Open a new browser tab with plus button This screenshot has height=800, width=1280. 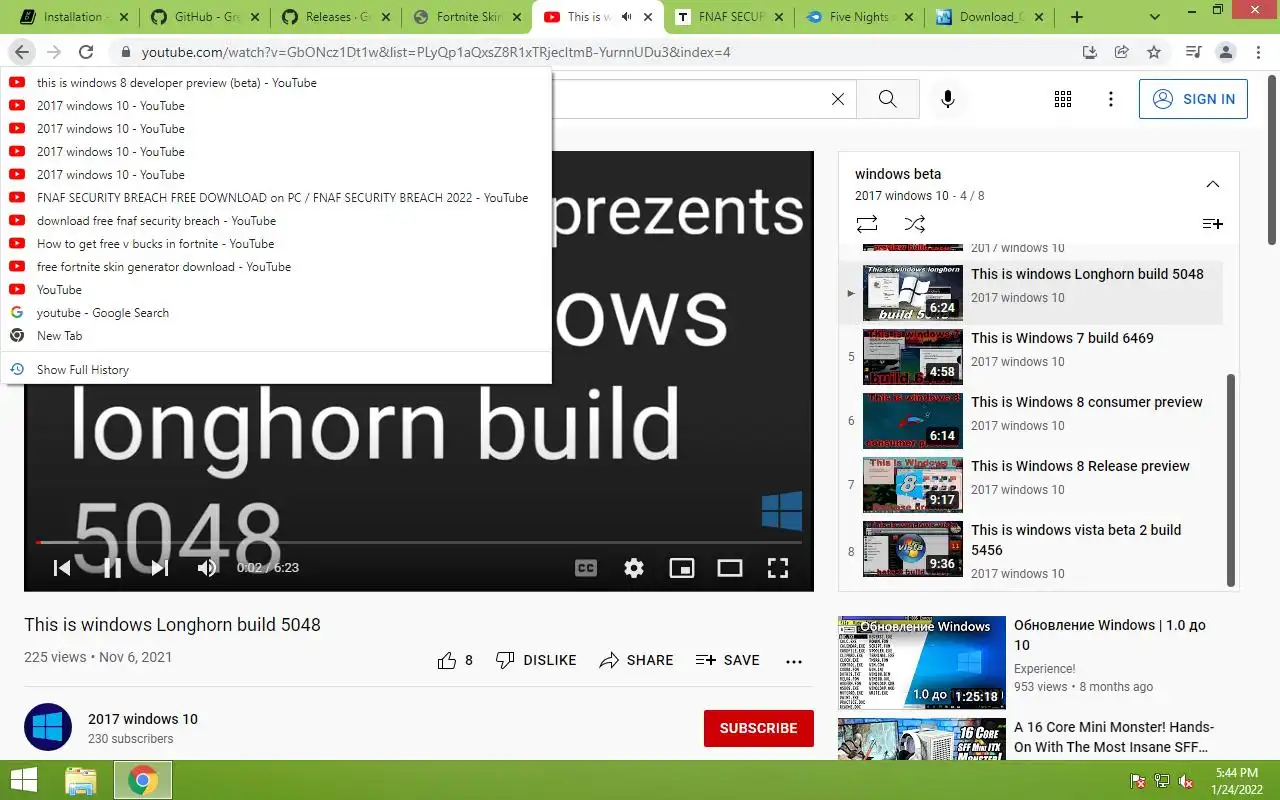pos(1077,17)
